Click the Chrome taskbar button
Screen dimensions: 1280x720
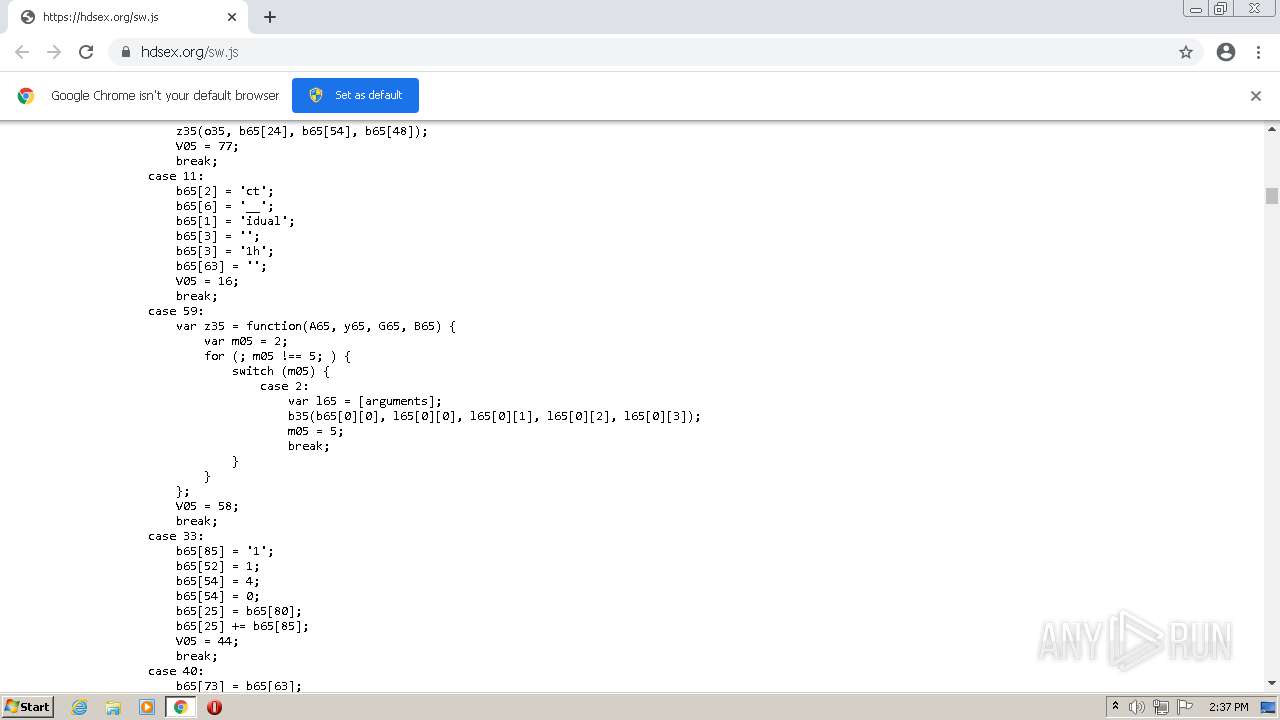point(181,707)
